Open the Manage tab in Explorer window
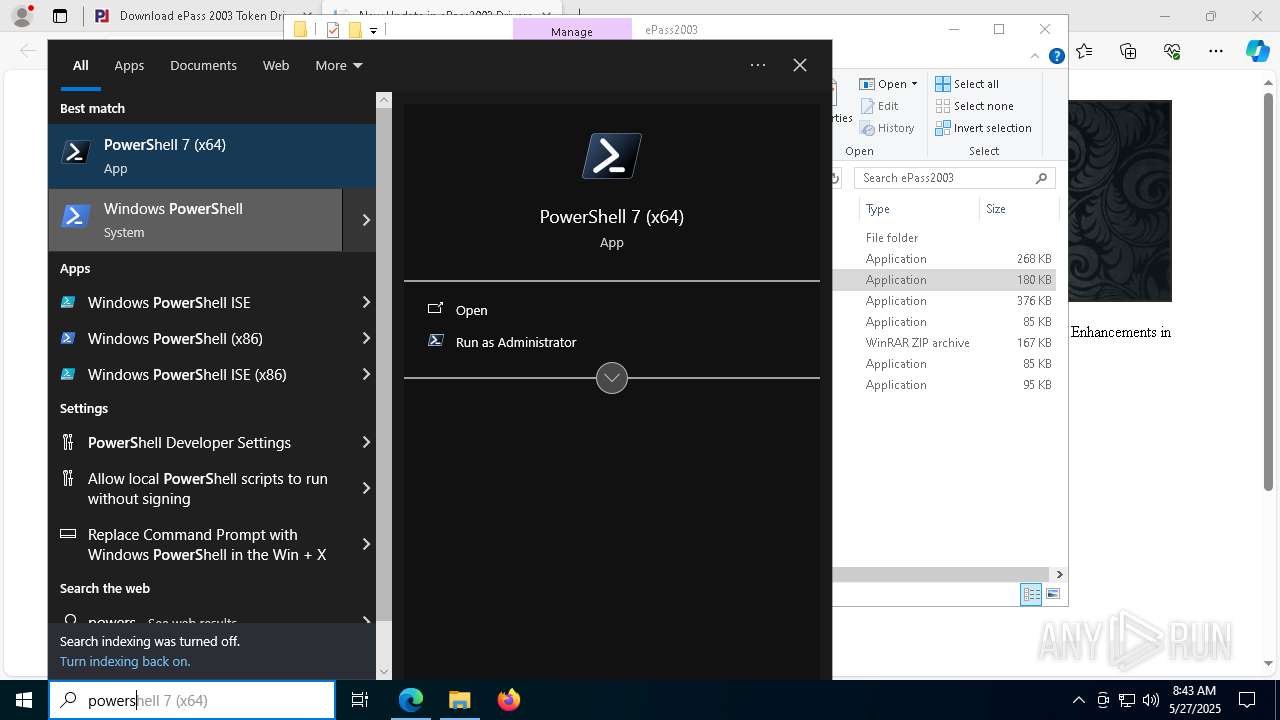The height and width of the screenshot is (720, 1280). click(572, 31)
